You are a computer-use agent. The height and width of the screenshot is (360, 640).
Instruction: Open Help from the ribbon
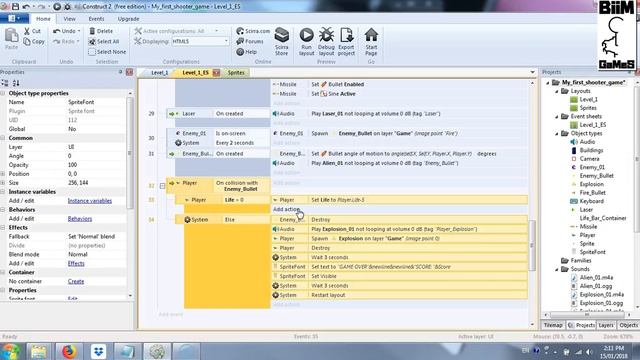[247, 52]
